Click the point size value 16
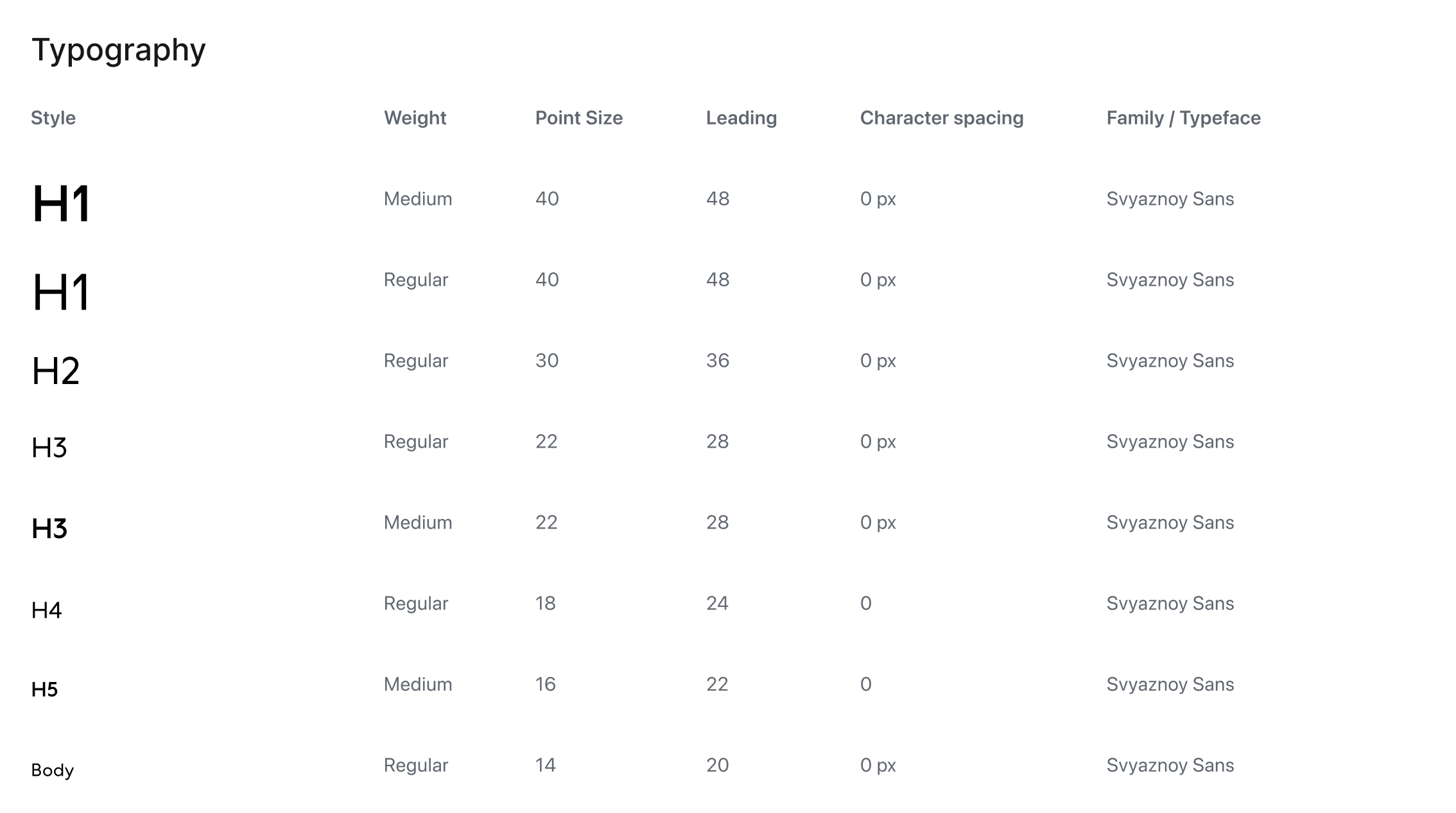The width and height of the screenshot is (1456, 813). tap(546, 685)
